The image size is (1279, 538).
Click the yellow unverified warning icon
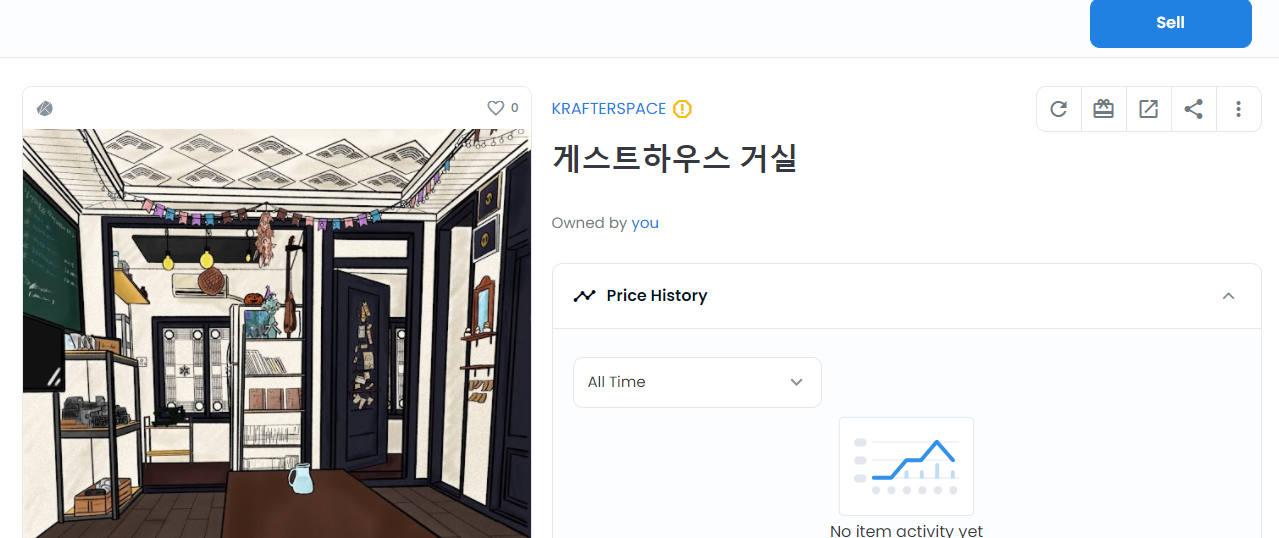coord(682,109)
